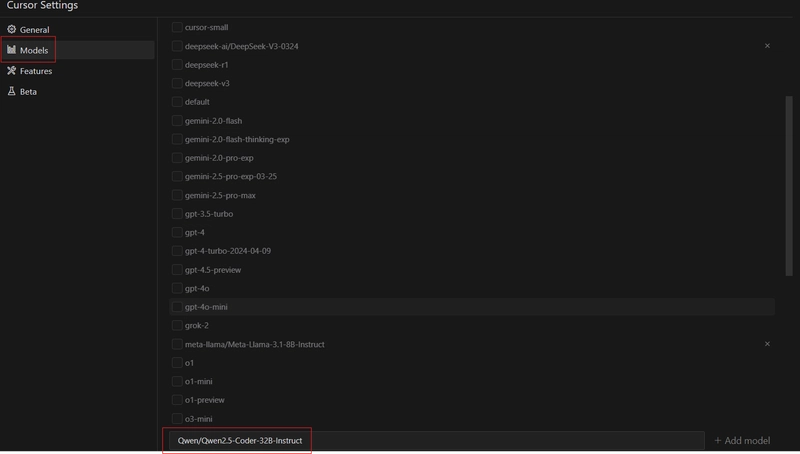Click the gpt-4.5-preview model name
800x454 pixels.
tap(213, 270)
